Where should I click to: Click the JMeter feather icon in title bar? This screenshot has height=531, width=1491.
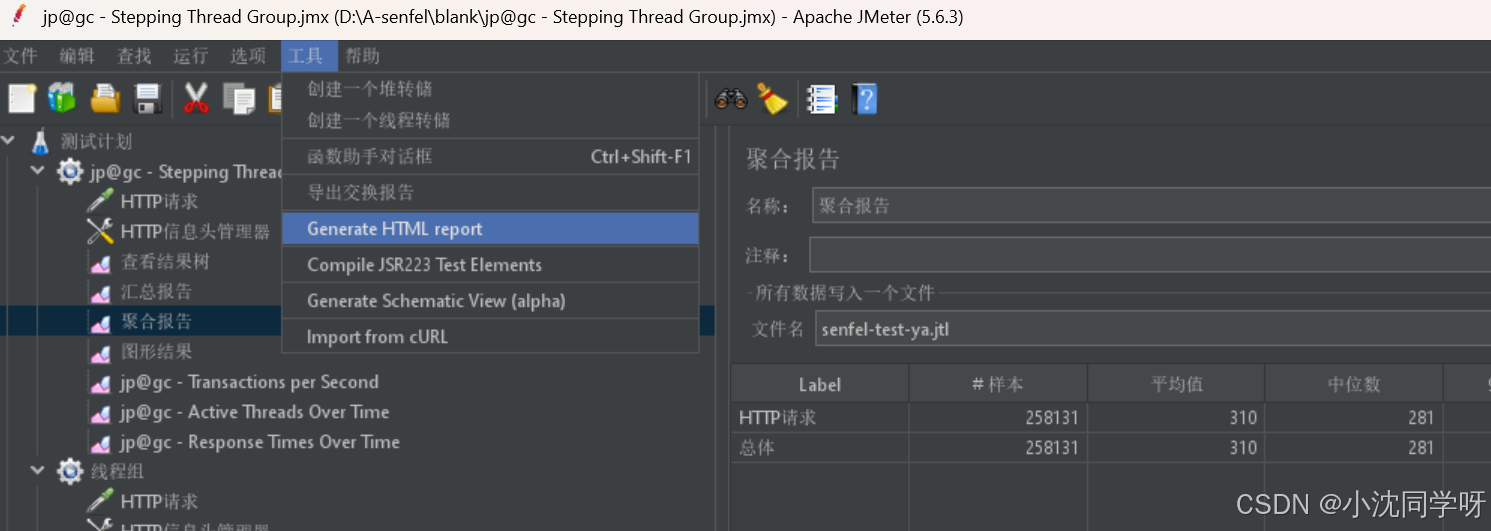click(18, 16)
